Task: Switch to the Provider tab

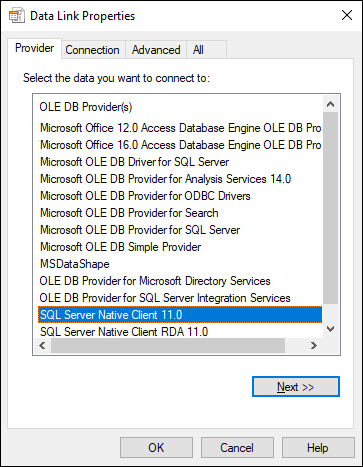Action: [34, 48]
